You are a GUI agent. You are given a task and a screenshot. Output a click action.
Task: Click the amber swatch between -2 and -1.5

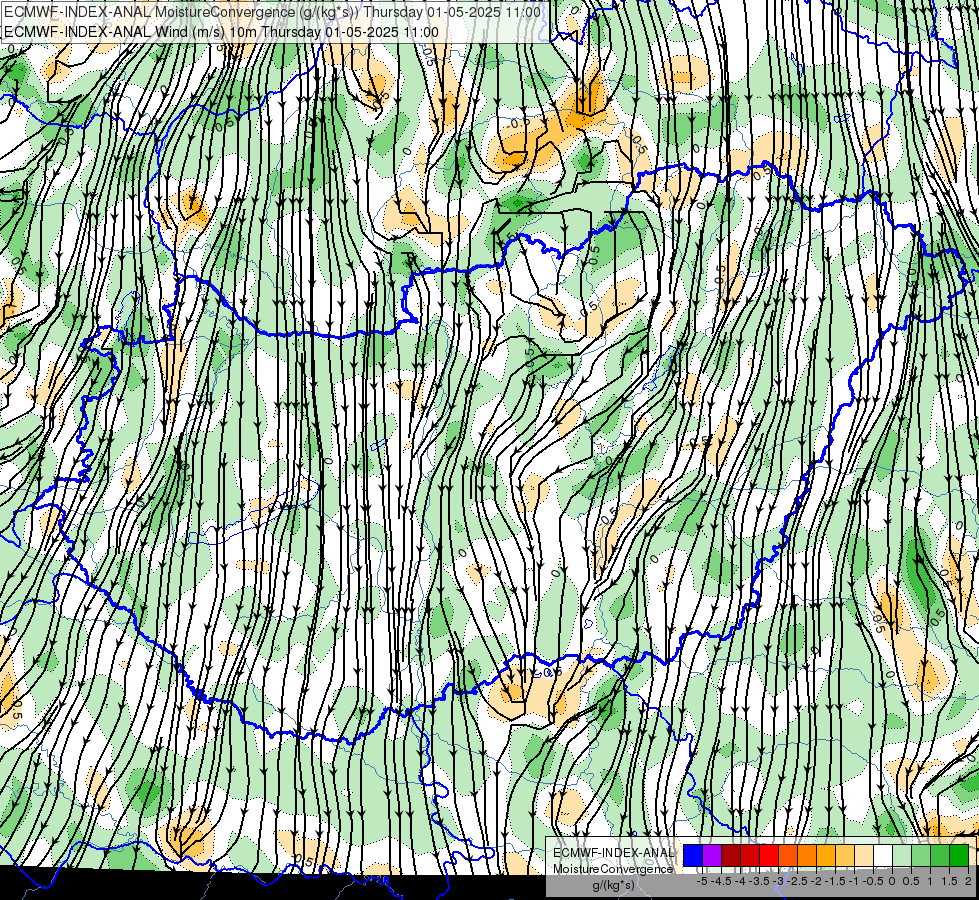pos(826,855)
